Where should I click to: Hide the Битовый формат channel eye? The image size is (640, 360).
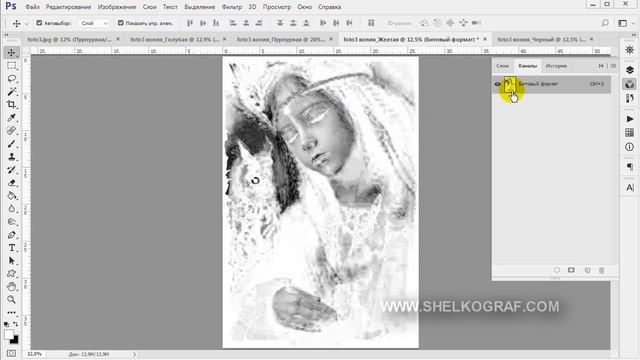pos(498,84)
